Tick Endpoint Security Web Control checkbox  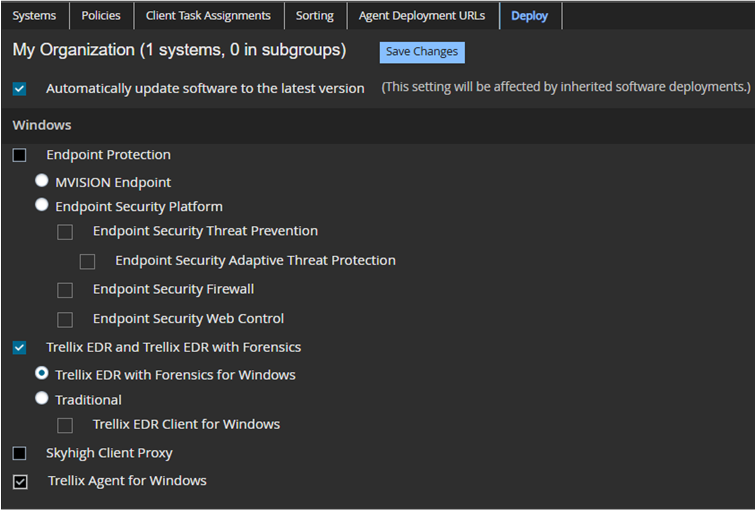coord(65,320)
